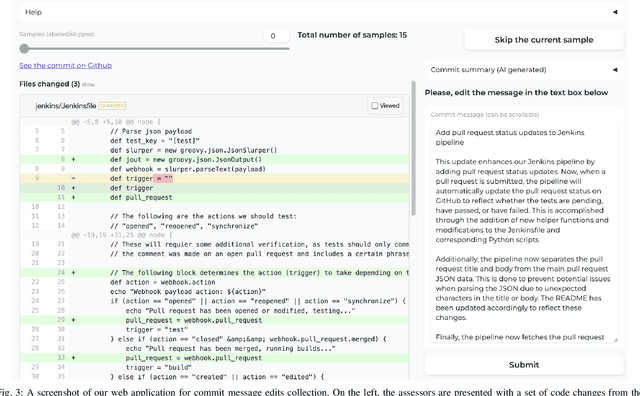Expand the Help section arrow
Viewport: 640px width, 396px height.
coord(615,12)
